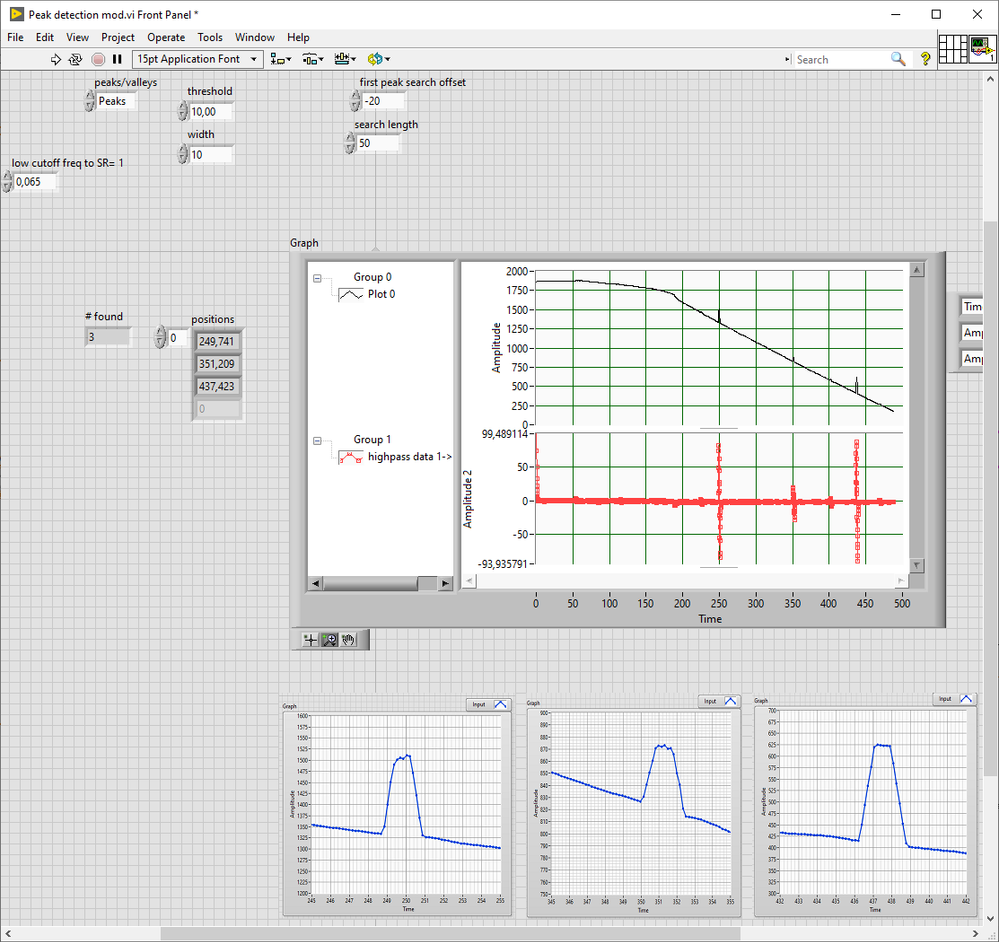The height and width of the screenshot is (942, 999).
Task: Select the low cutoff freq field 0,065
Action: [35, 182]
